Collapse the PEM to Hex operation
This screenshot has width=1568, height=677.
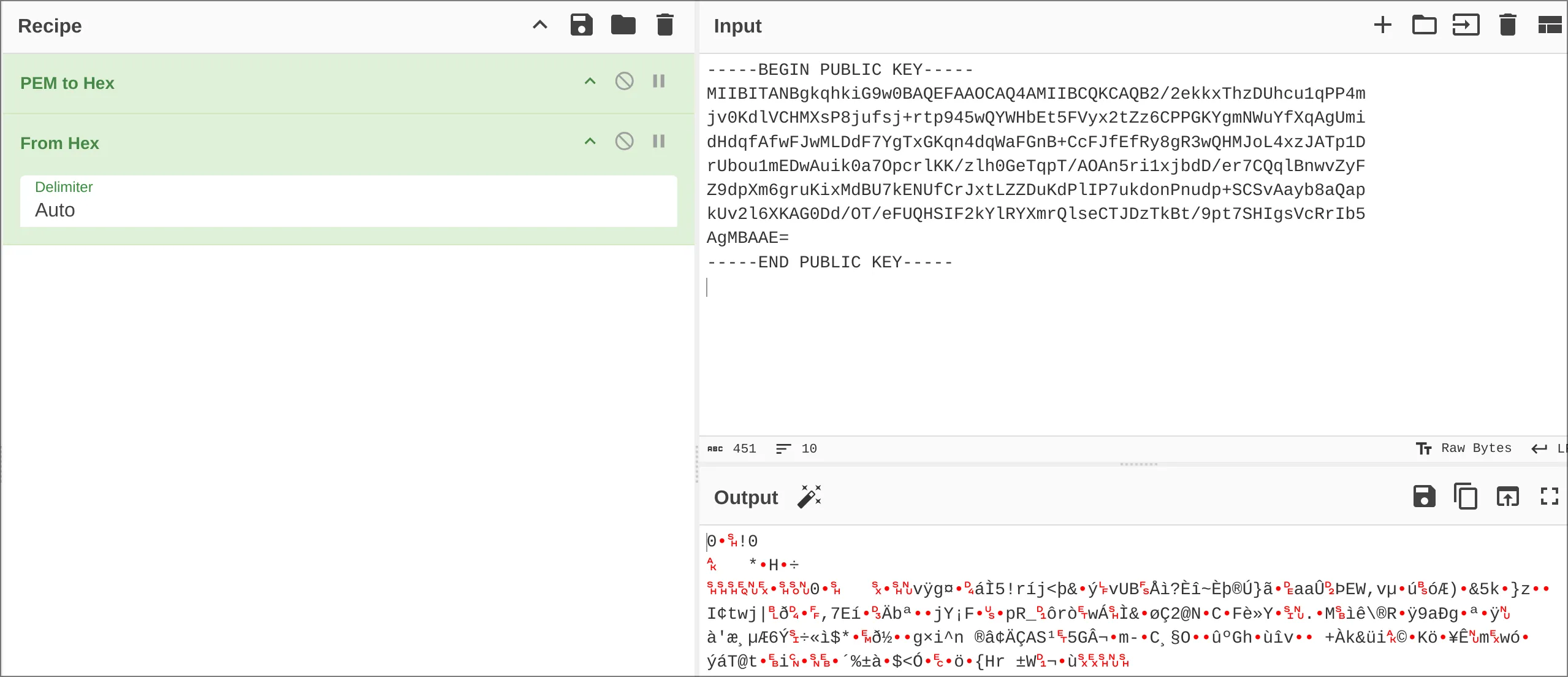click(x=590, y=82)
